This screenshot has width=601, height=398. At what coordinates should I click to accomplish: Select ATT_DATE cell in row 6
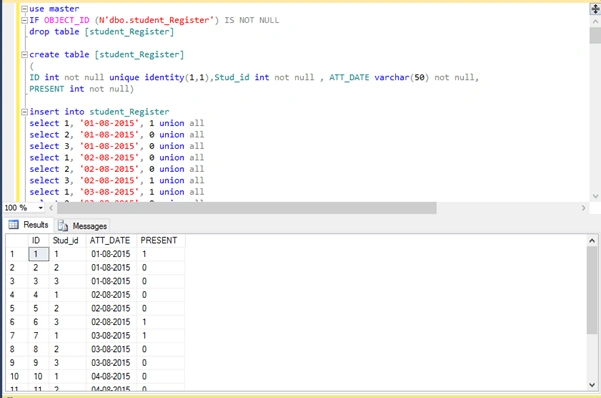click(x=112, y=322)
